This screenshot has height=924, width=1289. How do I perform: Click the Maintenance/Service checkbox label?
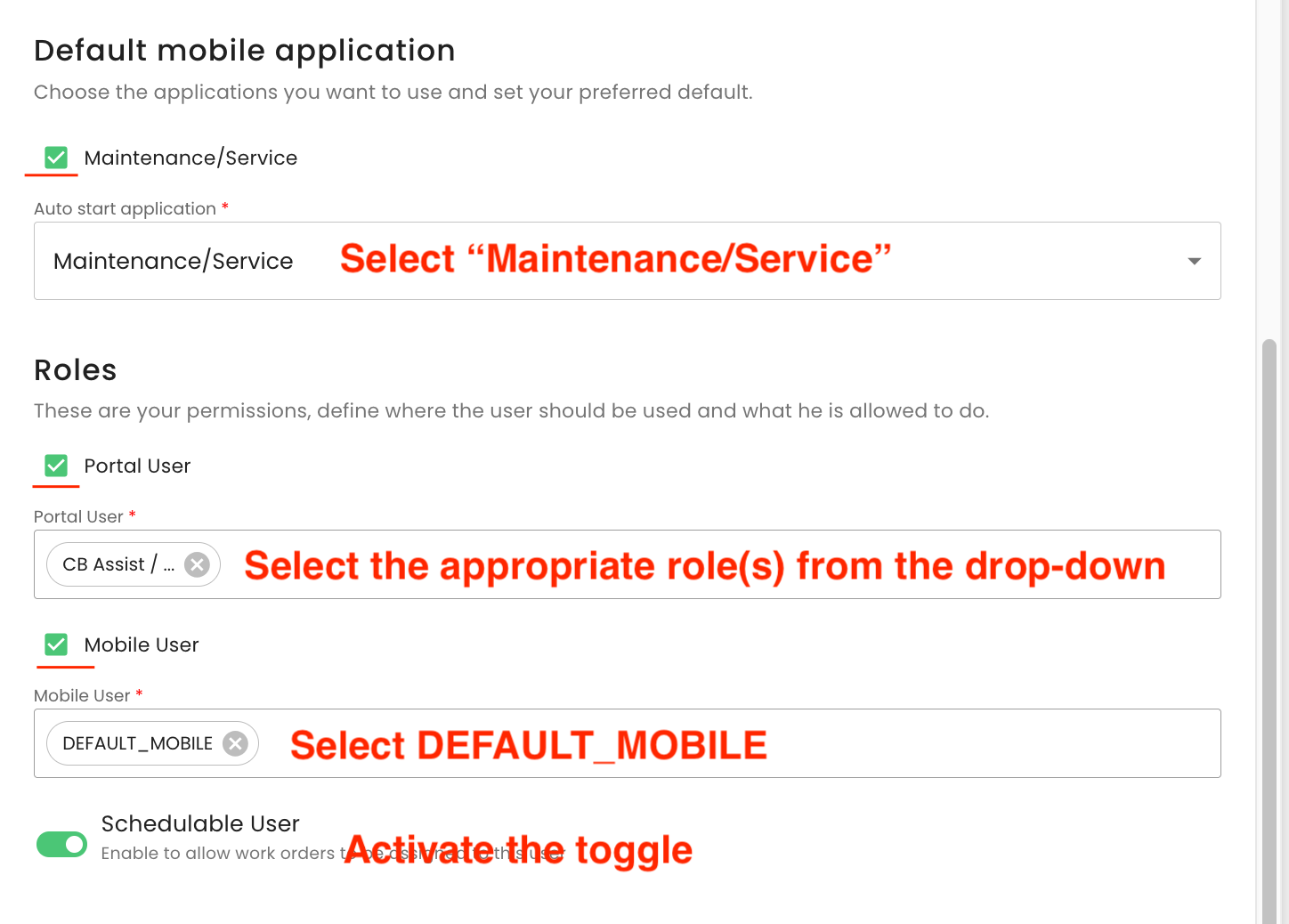coord(191,158)
